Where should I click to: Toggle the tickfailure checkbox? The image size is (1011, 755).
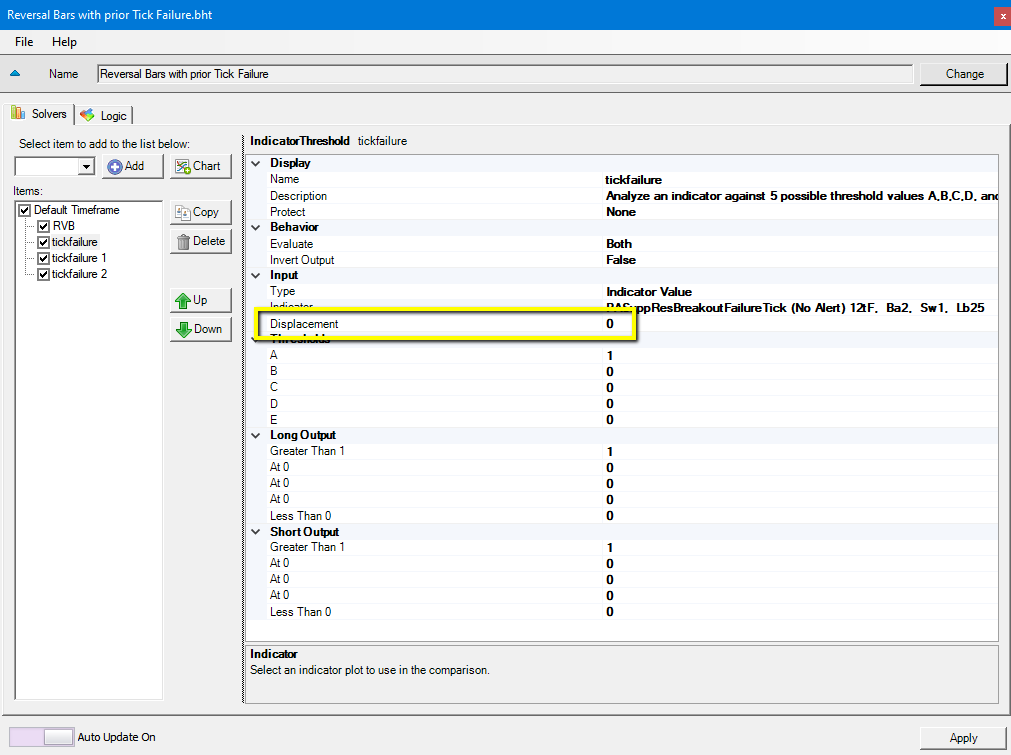(43, 242)
